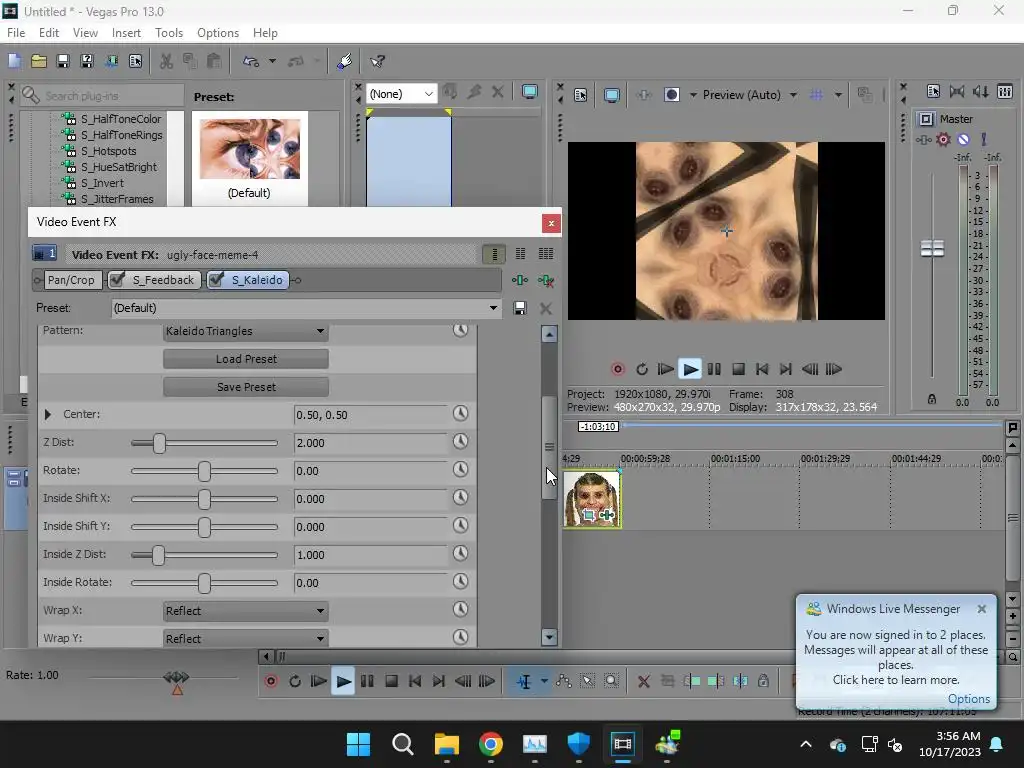Open preview properties icon in preview window
This screenshot has height=768, width=1024.
[x=581, y=95]
